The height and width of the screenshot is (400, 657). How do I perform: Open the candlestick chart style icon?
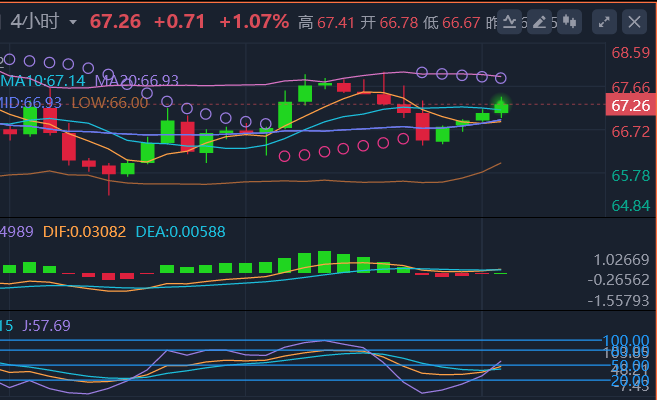click(x=569, y=21)
